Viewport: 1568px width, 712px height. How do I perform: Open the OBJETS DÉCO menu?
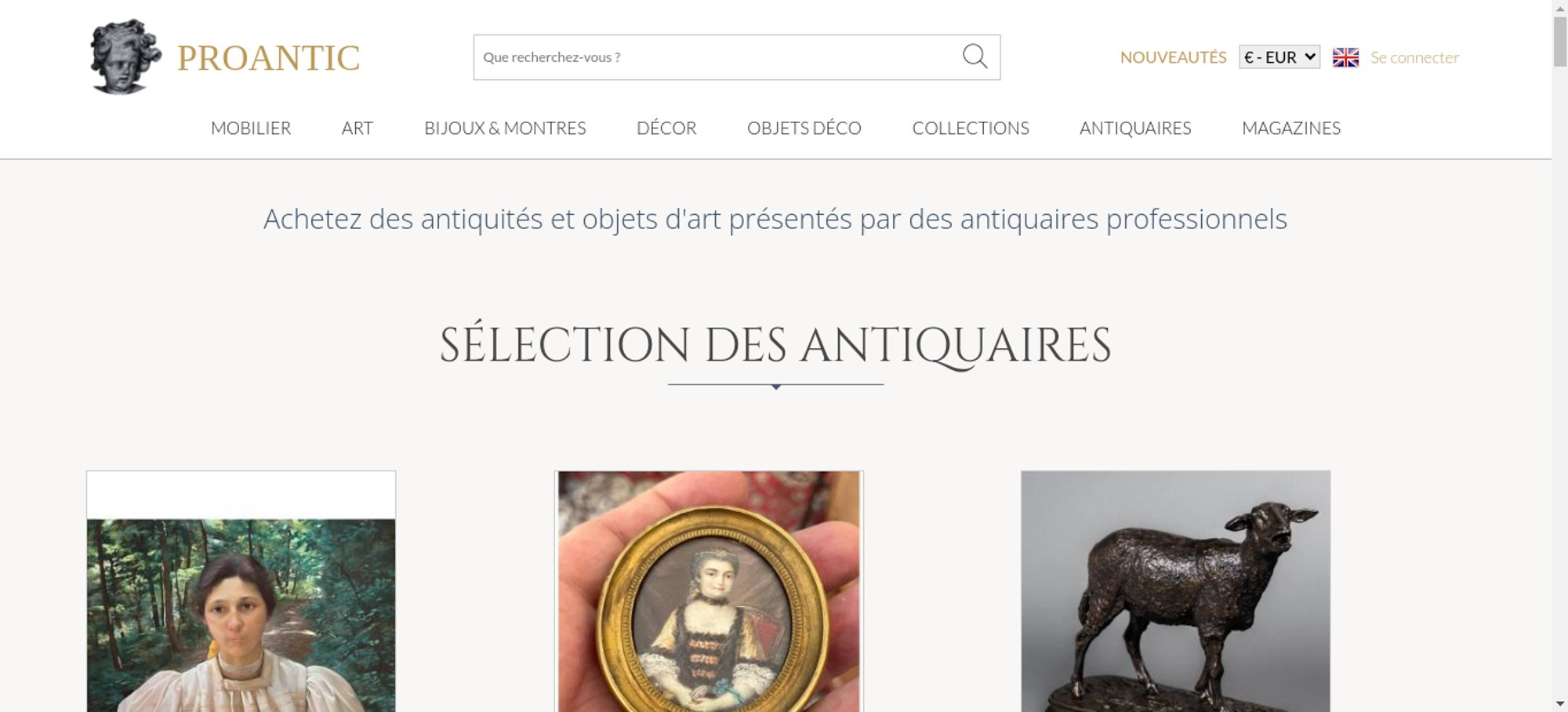(x=804, y=128)
